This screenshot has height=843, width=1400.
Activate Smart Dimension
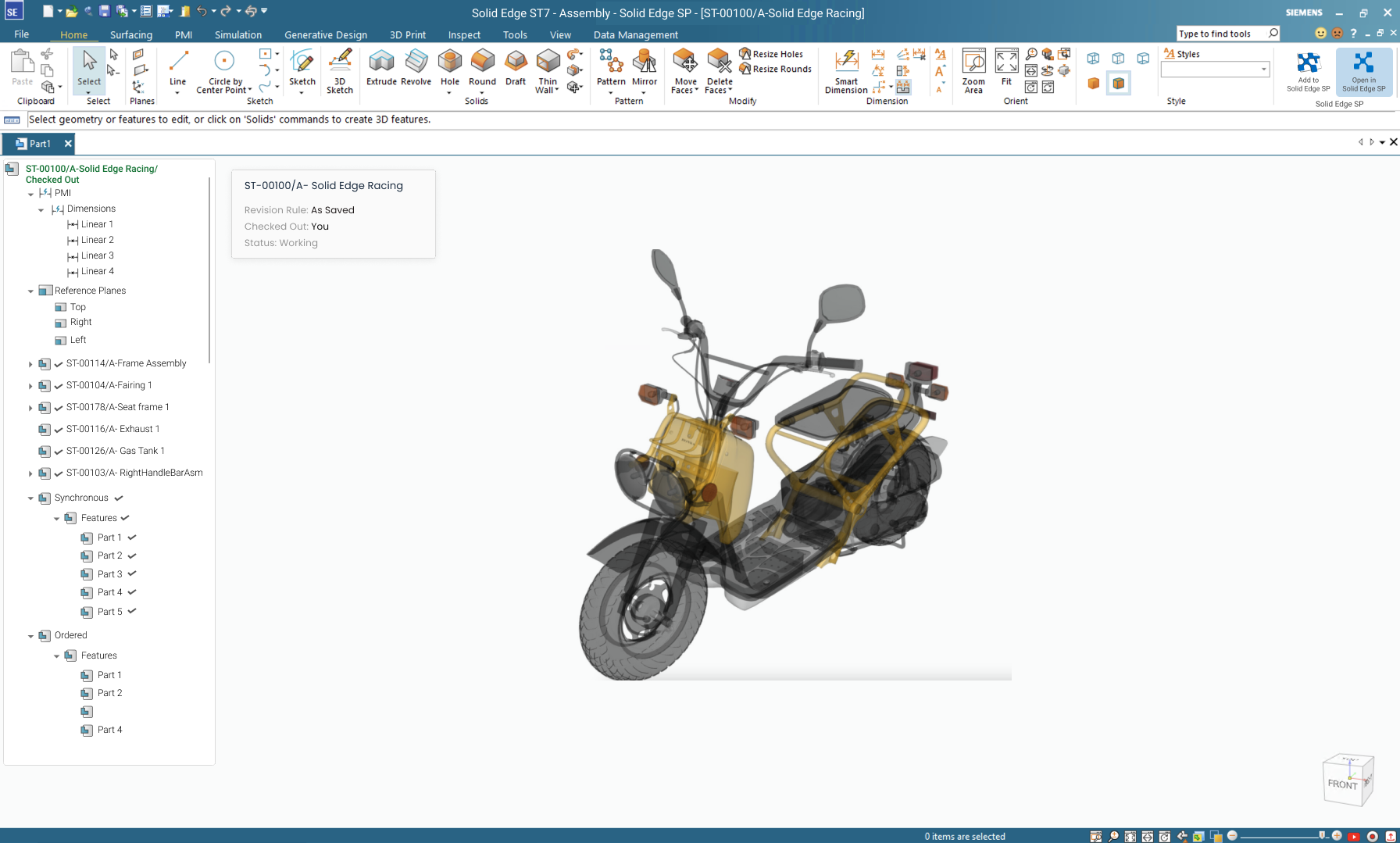pyautogui.click(x=846, y=71)
